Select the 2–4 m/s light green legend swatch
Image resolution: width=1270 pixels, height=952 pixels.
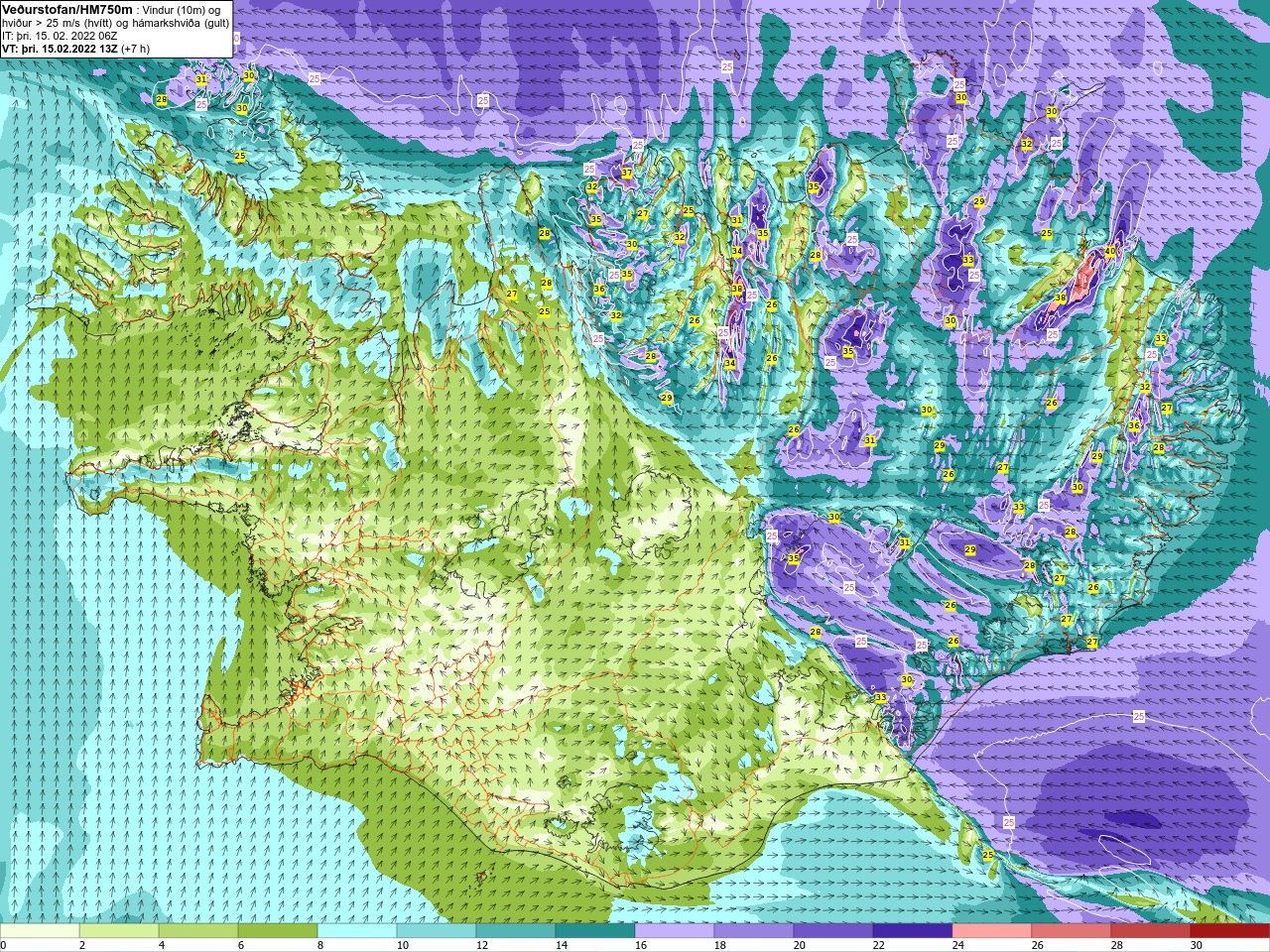119,931
